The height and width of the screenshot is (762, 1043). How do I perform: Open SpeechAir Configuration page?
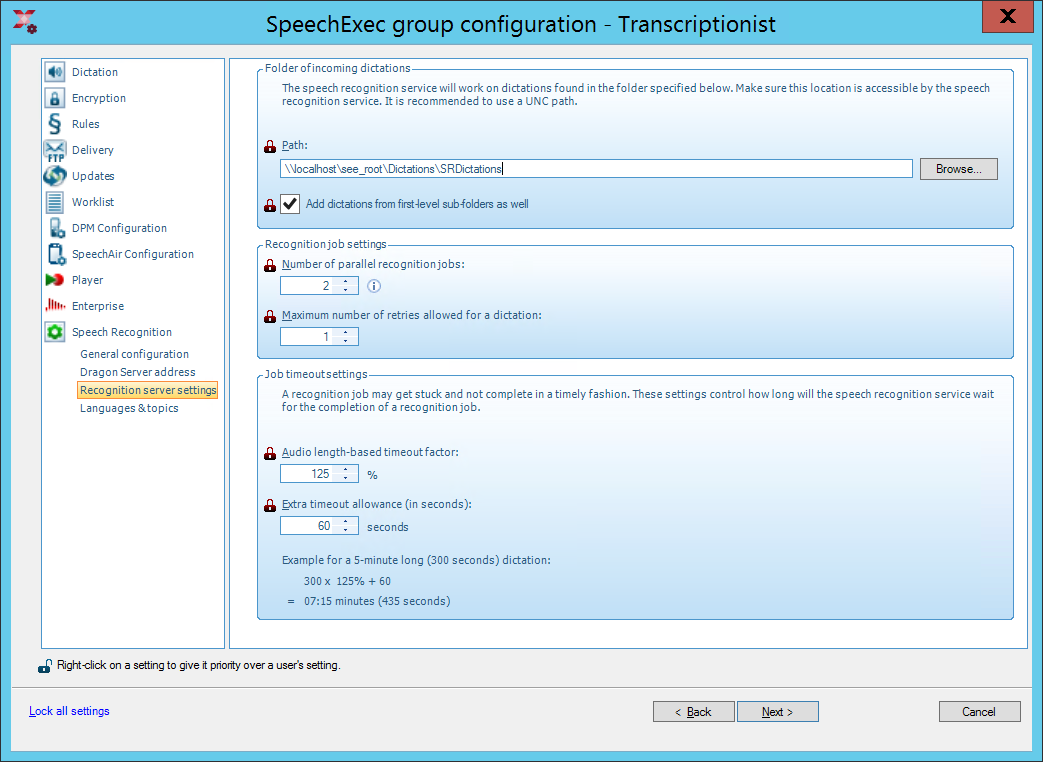pos(133,253)
